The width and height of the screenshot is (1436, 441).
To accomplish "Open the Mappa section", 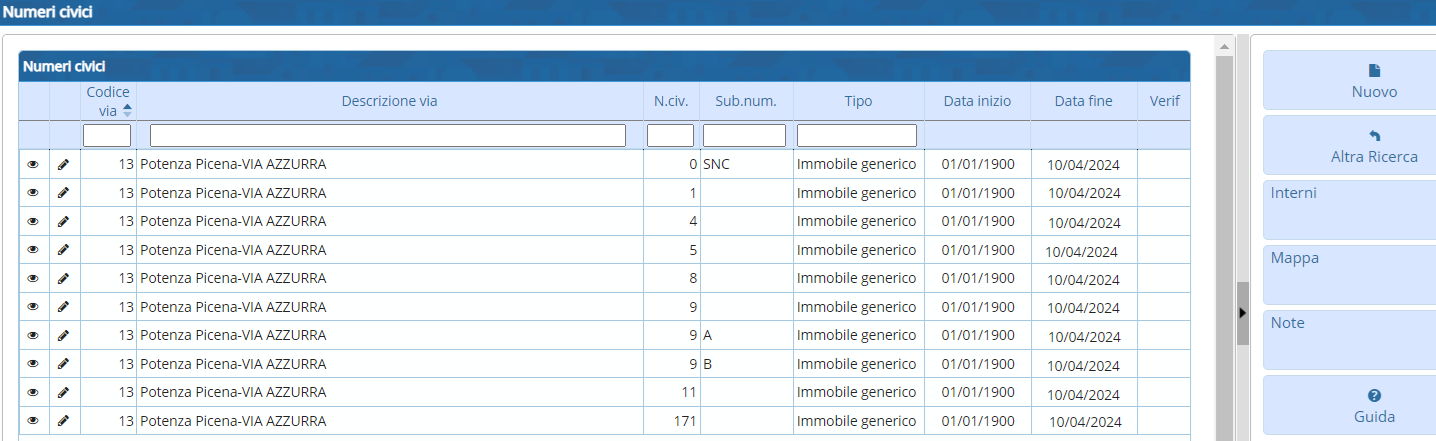I will point(1349,275).
